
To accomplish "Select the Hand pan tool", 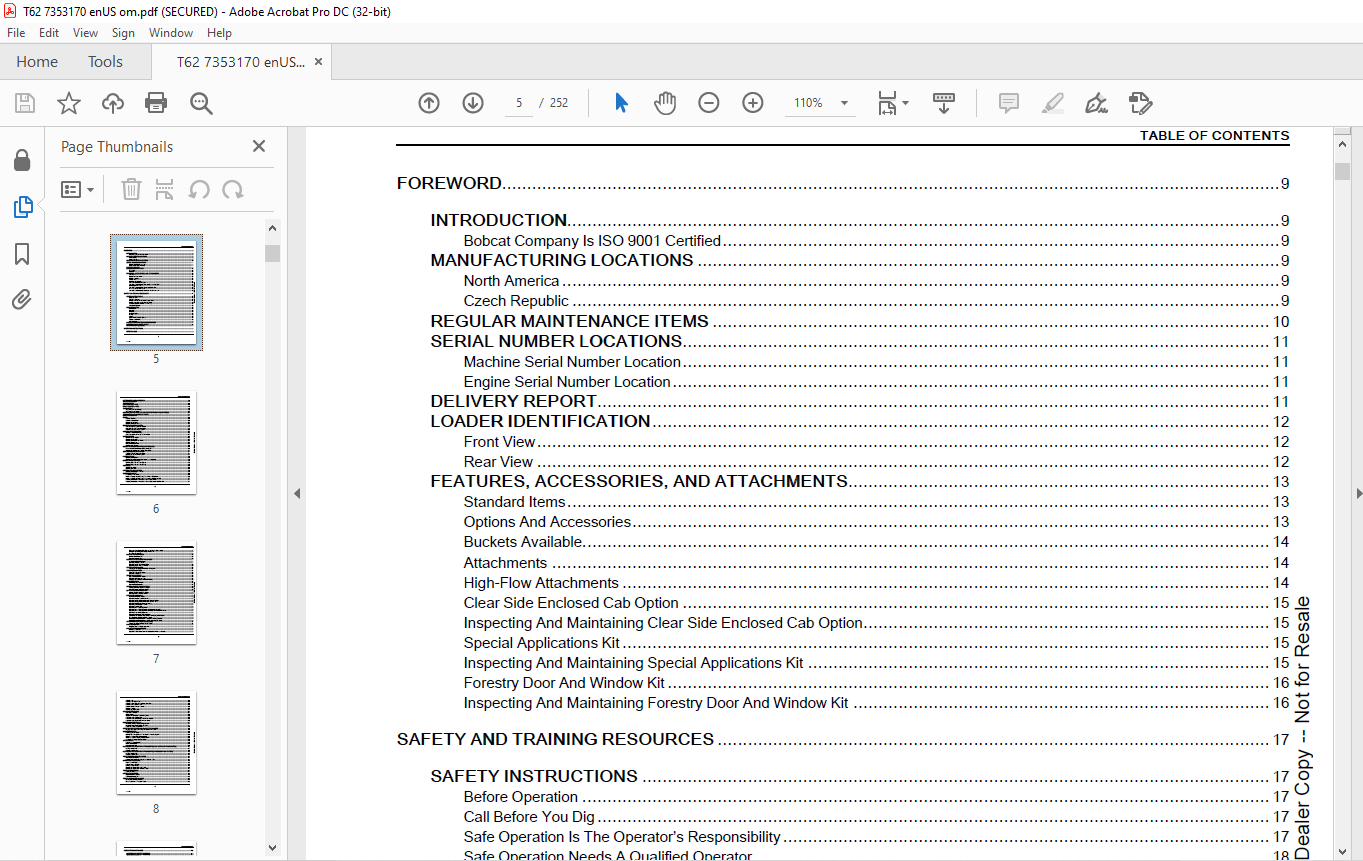I will 665,103.
